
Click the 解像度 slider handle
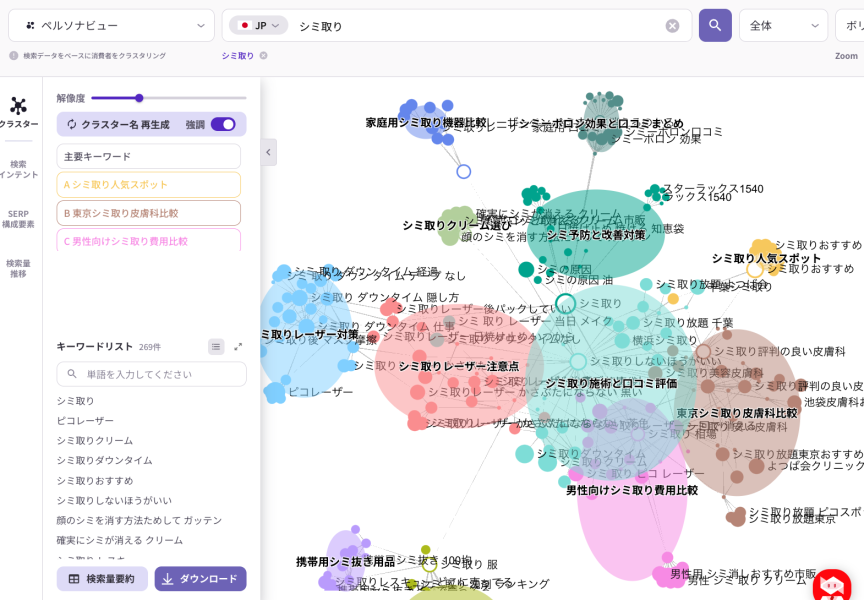(x=139, y=98)
